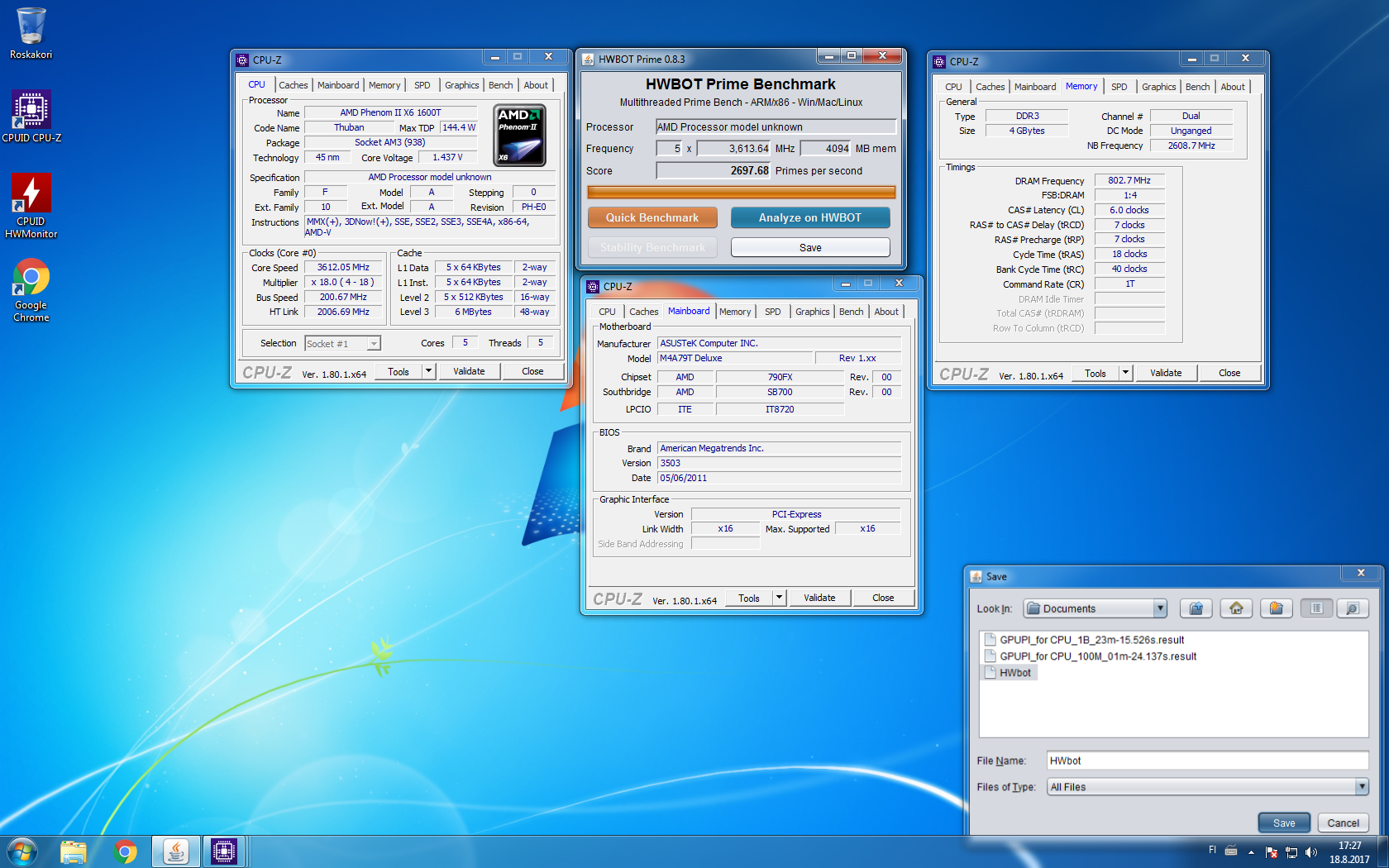
Task: Click the Action Center flag icon
Action: pyautogui.click(x=1272, y=852)
